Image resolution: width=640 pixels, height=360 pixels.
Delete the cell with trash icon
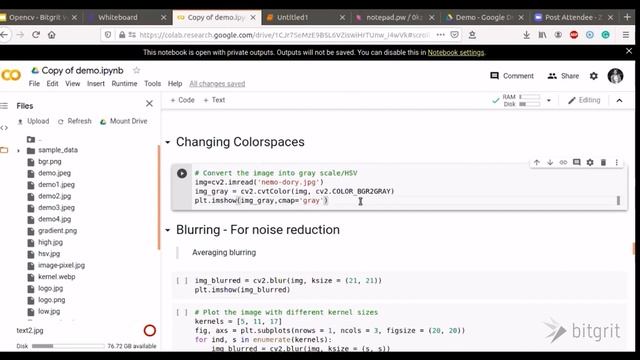pyautogui.click(x=603, y=162)
